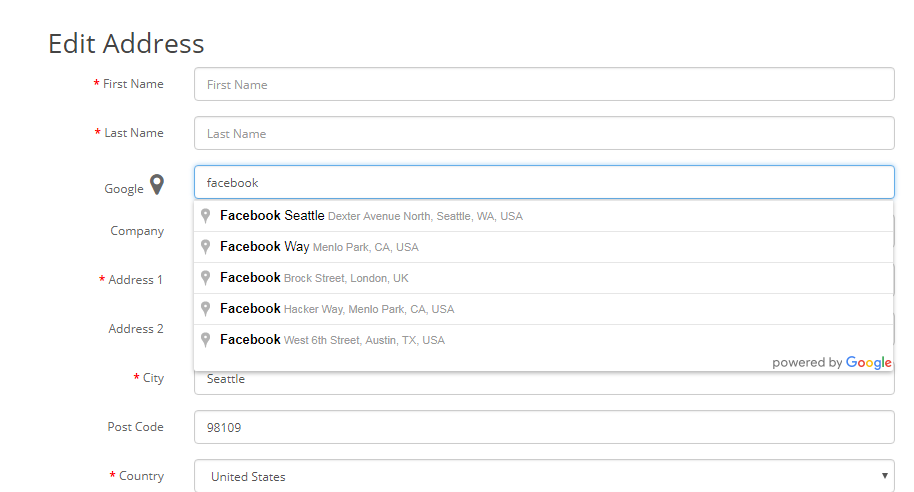The width and height of the screenshot is (914, 492).
Task: Click the pin icon next to Facebook Seattle
Action: click(x=205, y=216)
